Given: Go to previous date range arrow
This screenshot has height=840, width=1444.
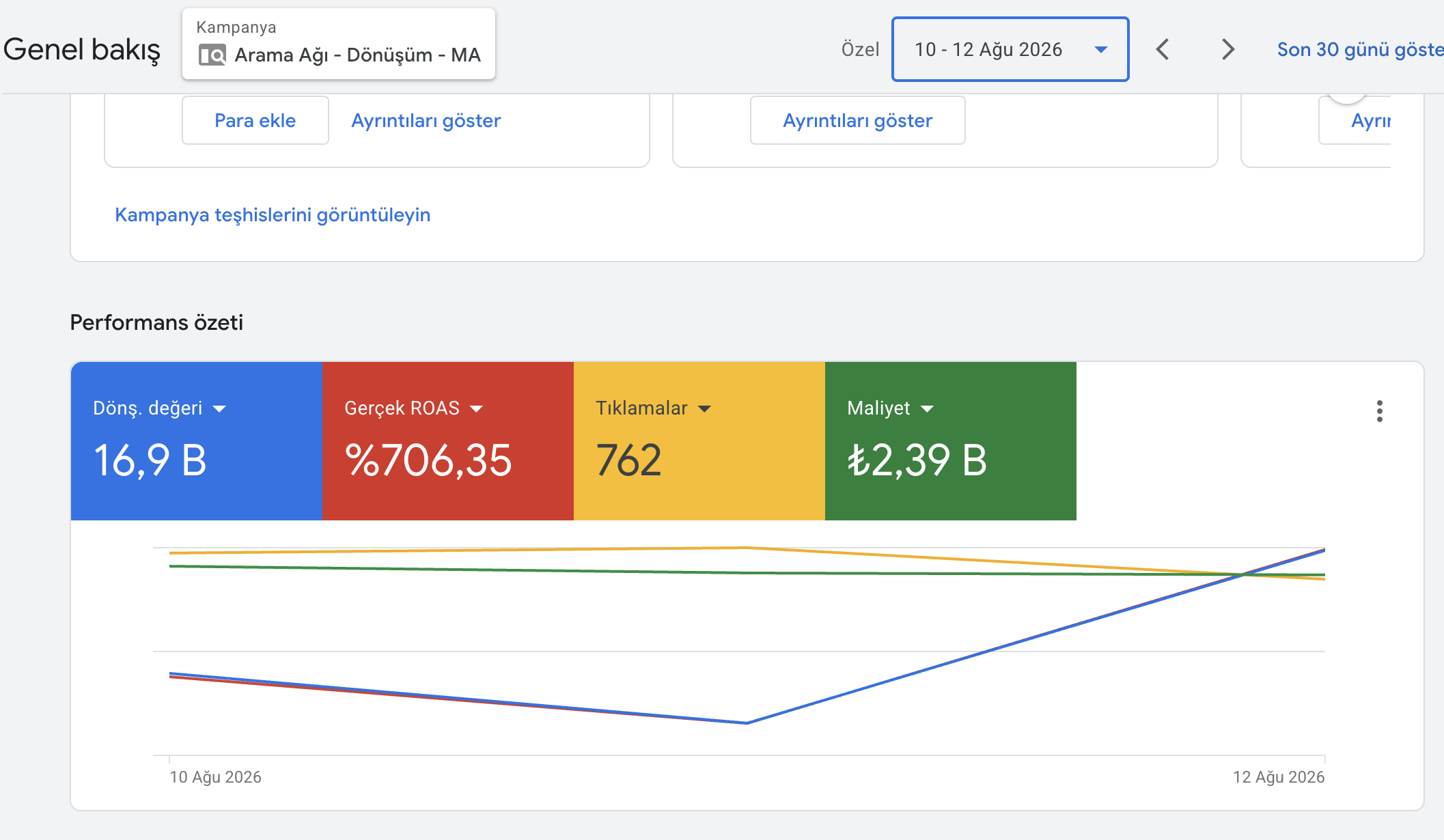Looking at the screenshot, I should coord(1163,49).
